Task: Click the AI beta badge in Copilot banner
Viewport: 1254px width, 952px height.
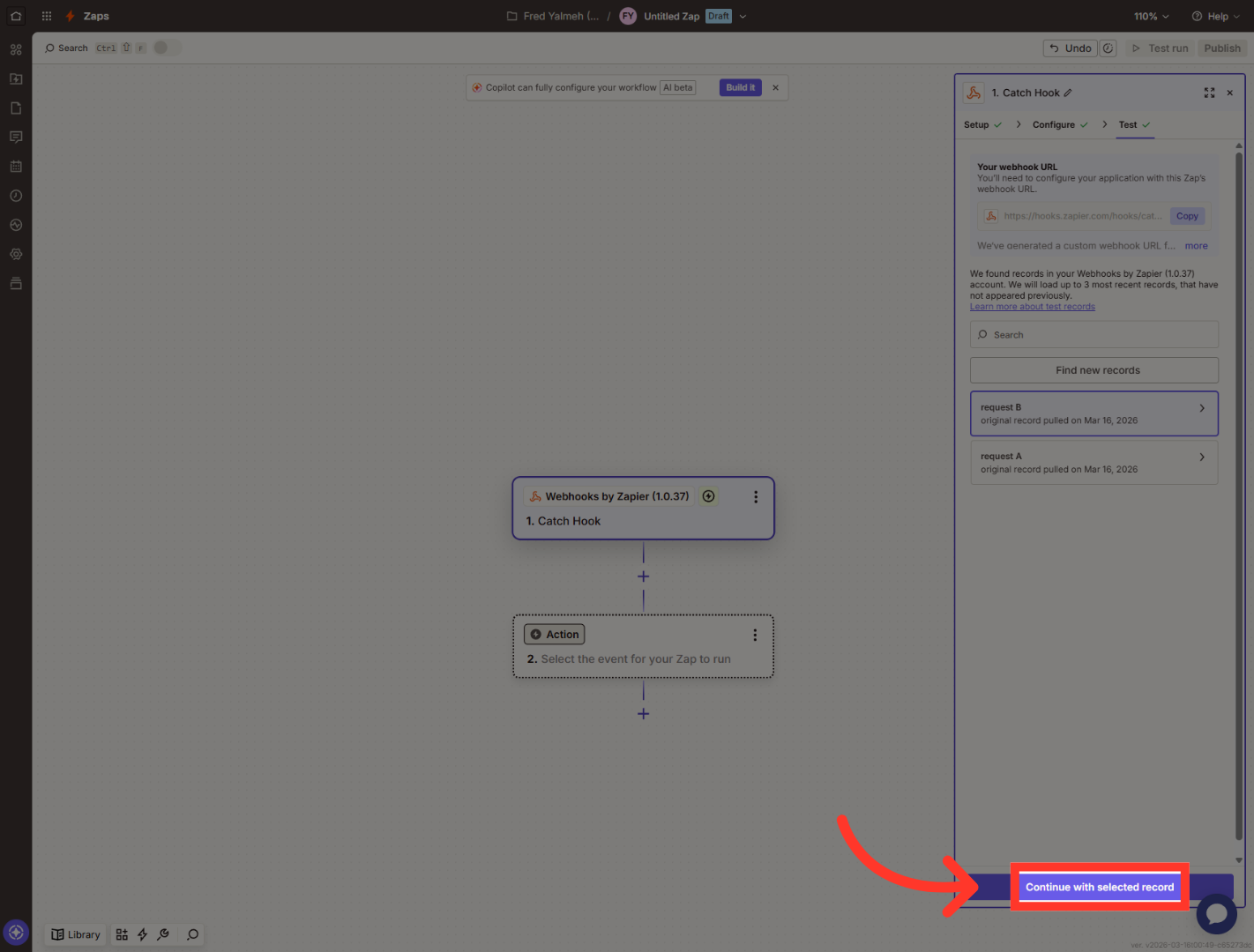Action: 678,87
